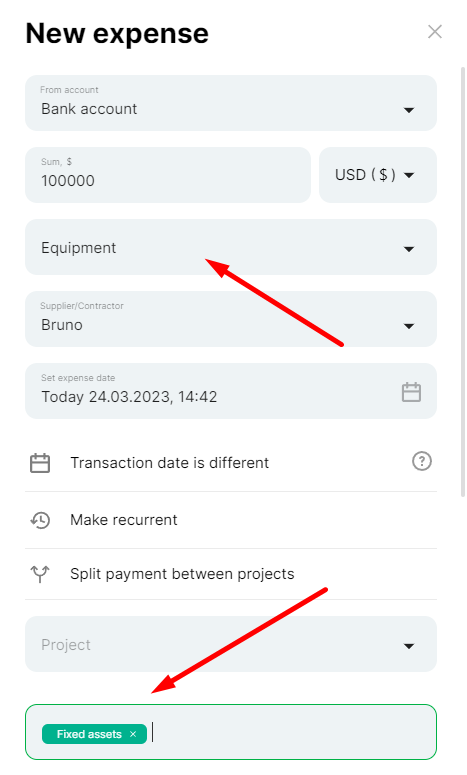Viewport: 467px width, 775px height.
Task: Click the split payment fork icon
Action: point(40,573)
